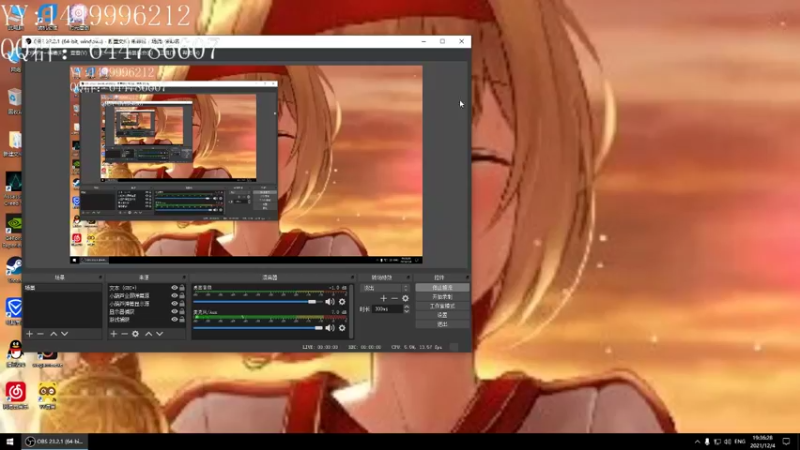This screenshot has width=800, height=450.
Task: Open the NVIDIA GeForce Experience desktop icon
Action: 14,230
